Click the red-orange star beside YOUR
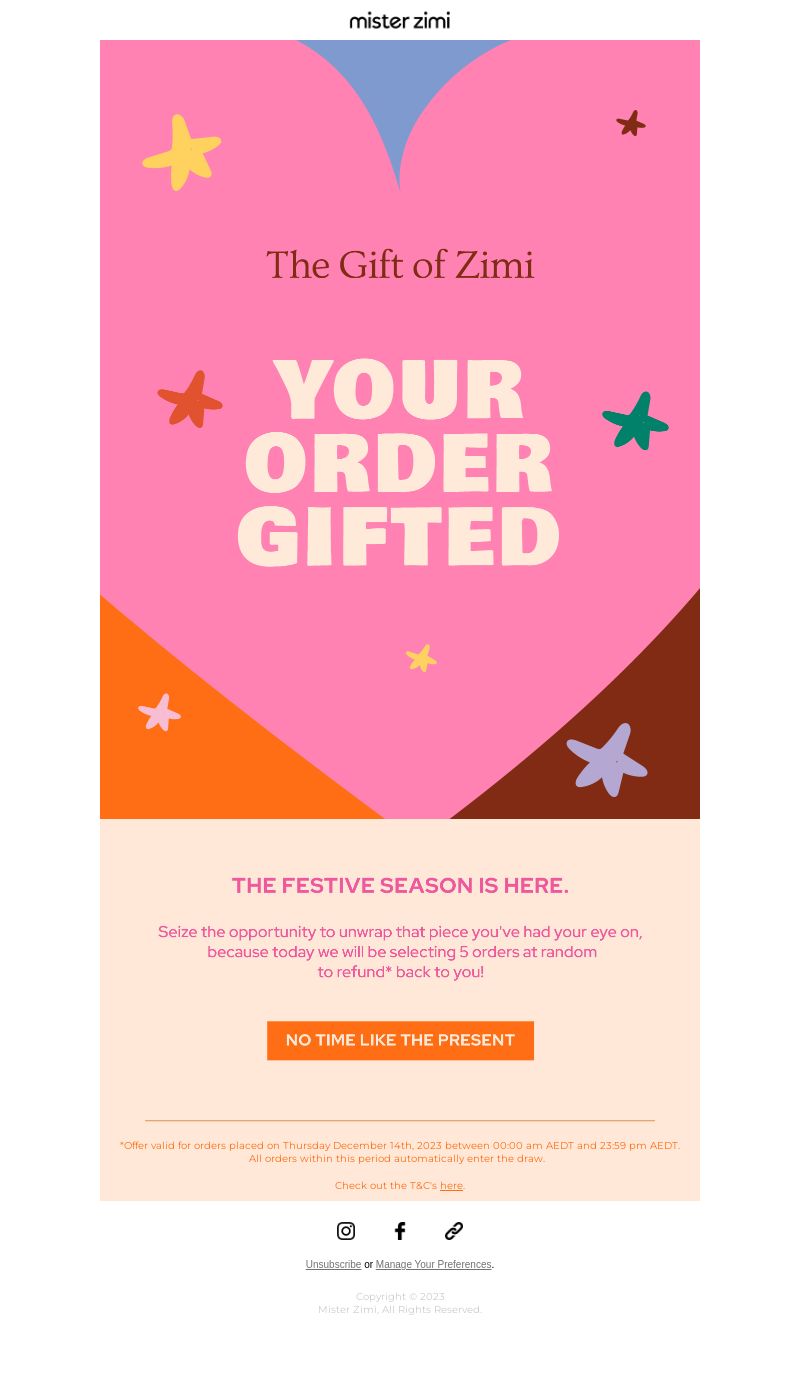The height and width of the screenshot is (1377, 800). pos(190,399)
